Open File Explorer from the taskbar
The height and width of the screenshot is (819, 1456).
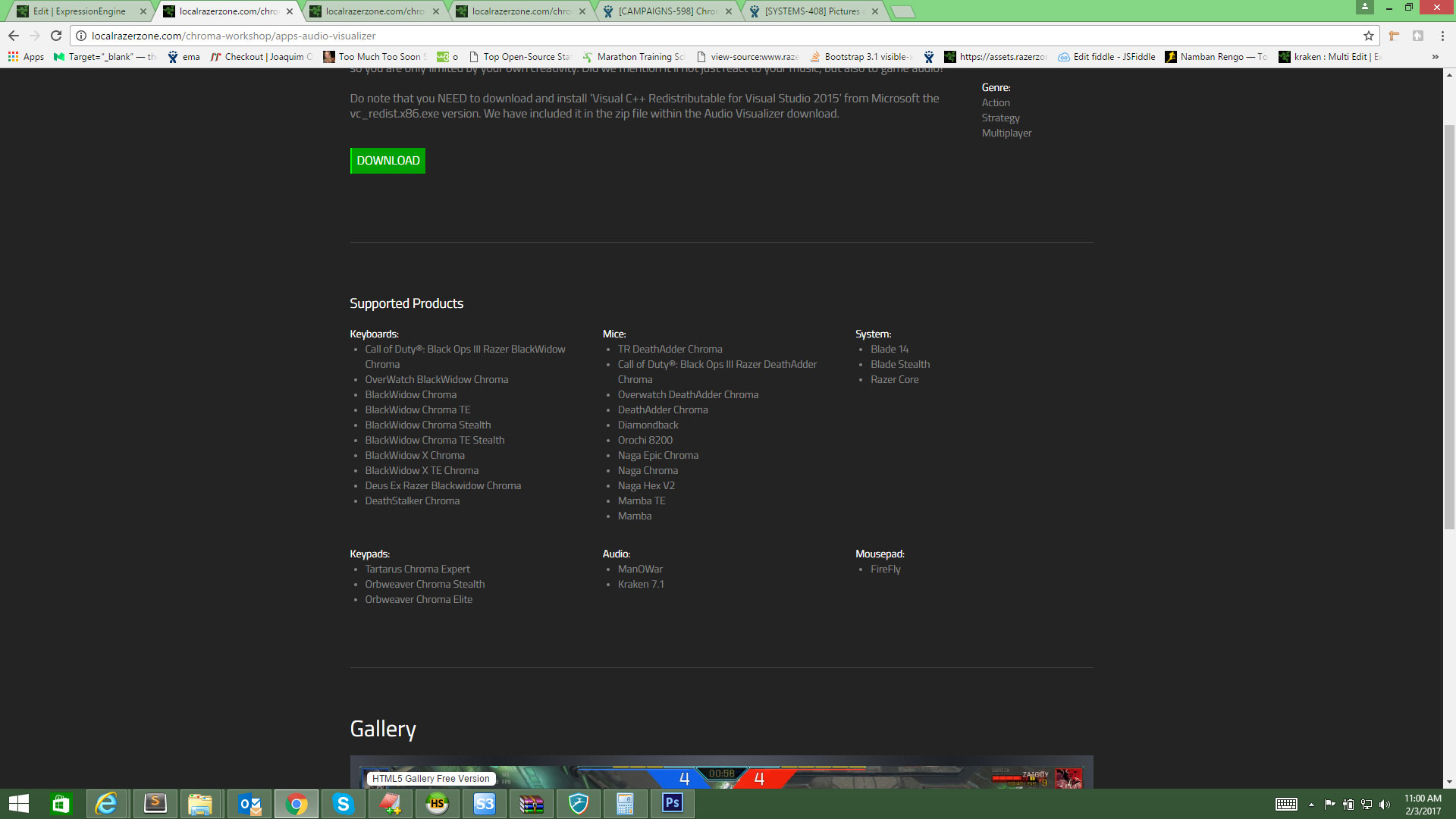(x=200, y=804)
